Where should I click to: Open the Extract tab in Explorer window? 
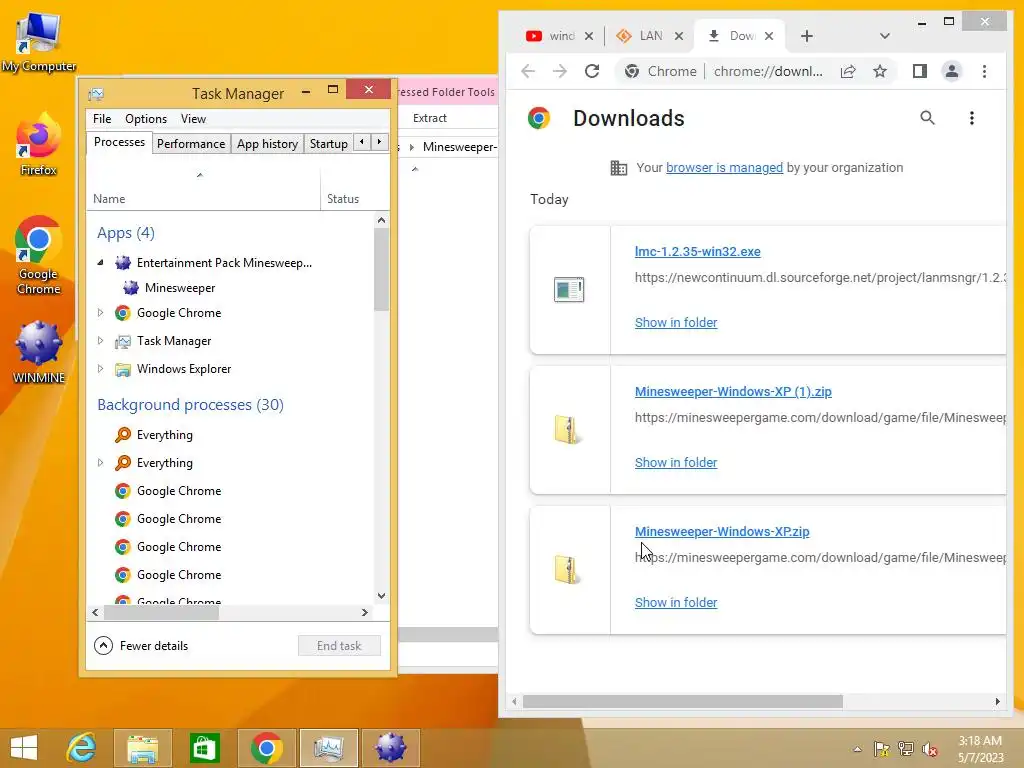430,118
